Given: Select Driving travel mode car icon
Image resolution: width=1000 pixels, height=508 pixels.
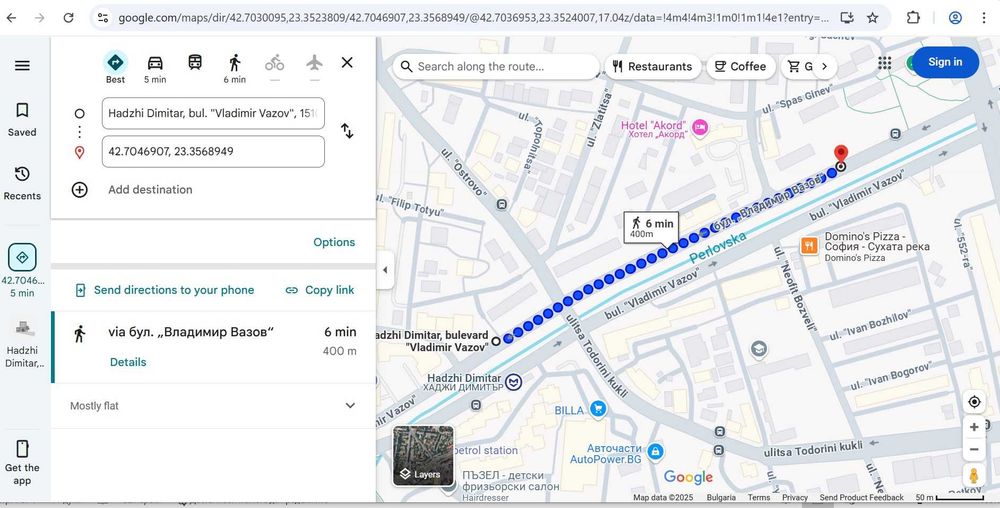Looking at the screenshot, I should point(155,63).
